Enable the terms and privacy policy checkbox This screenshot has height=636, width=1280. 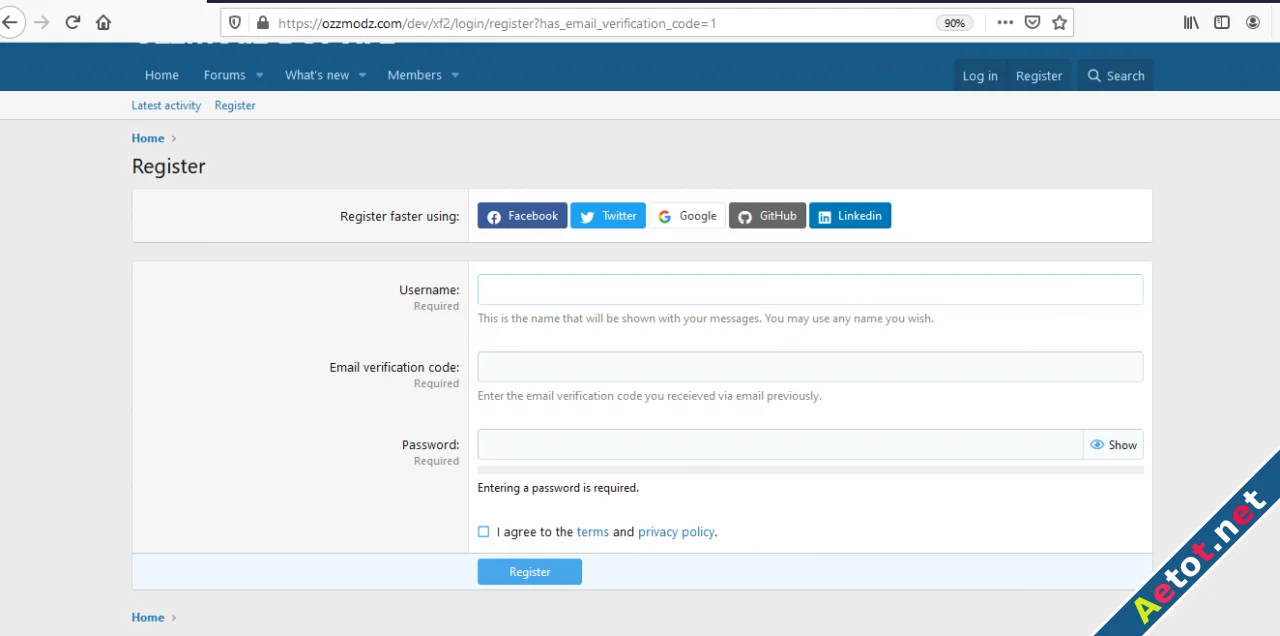click(483, 531)
